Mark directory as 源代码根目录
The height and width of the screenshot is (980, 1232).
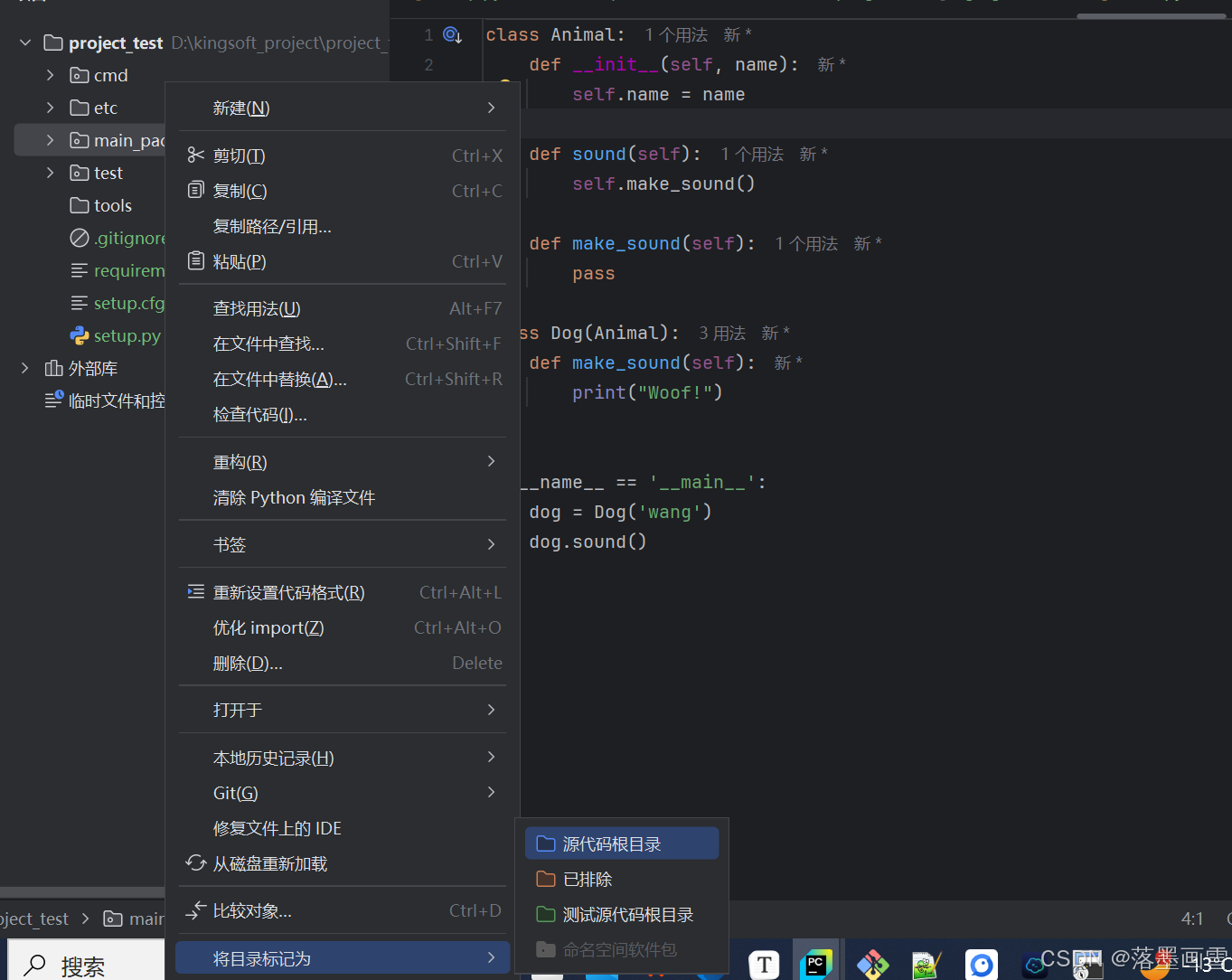(622, 843)
